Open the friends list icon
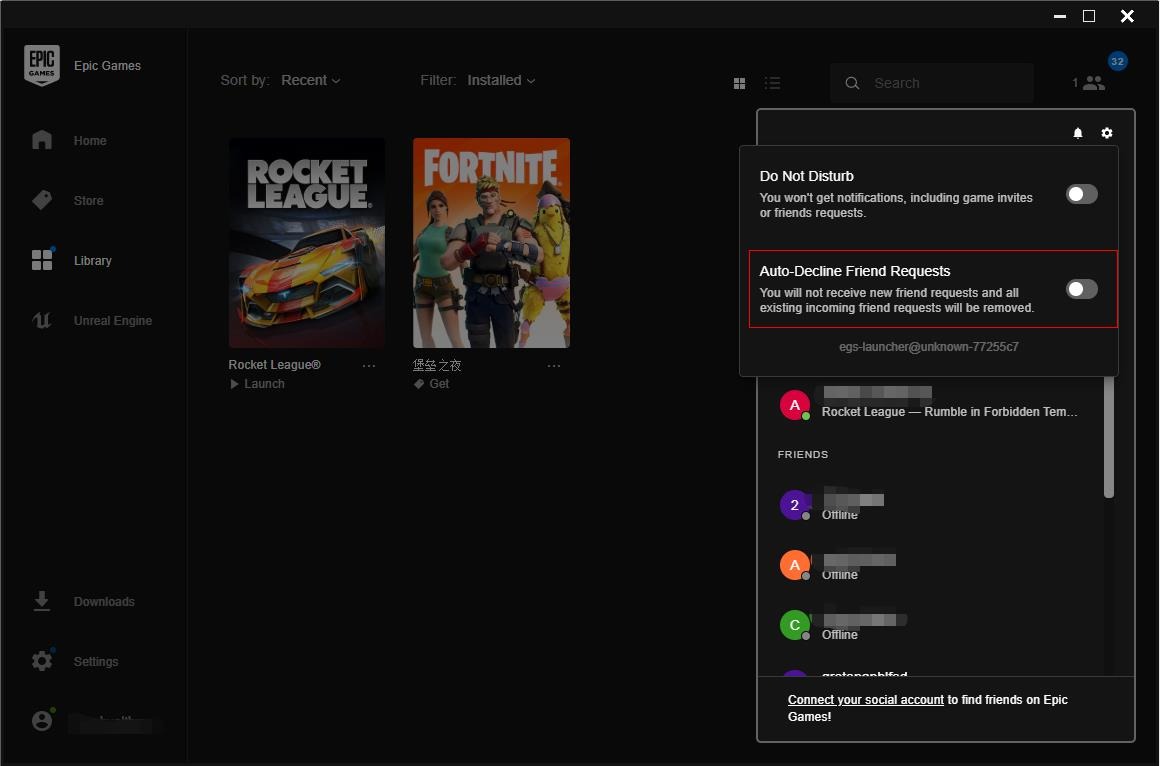Viewport: 1160px width, 766px height. pyautogui.click(x=1094, y=83)
